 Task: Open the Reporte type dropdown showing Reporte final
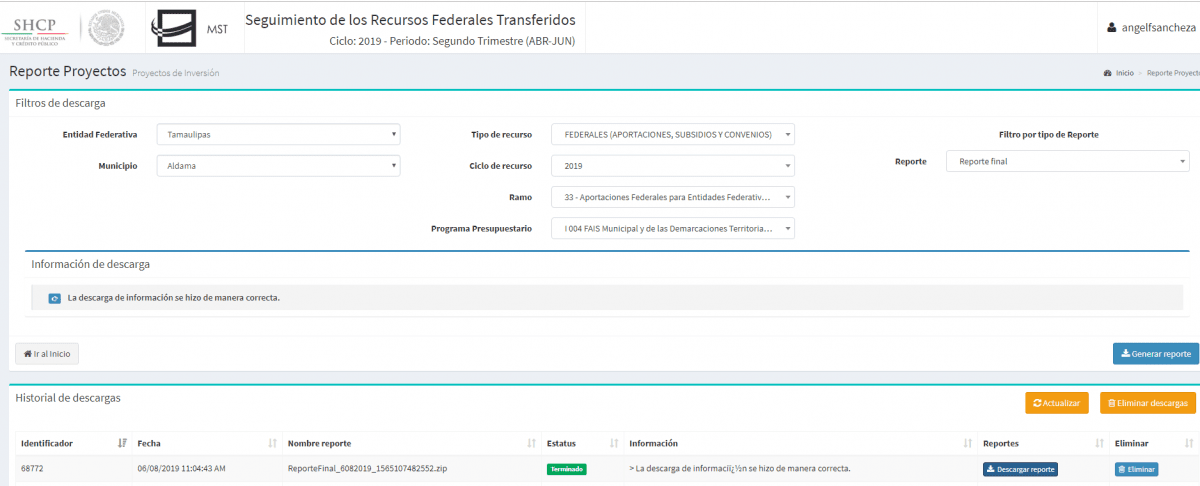1067,161
